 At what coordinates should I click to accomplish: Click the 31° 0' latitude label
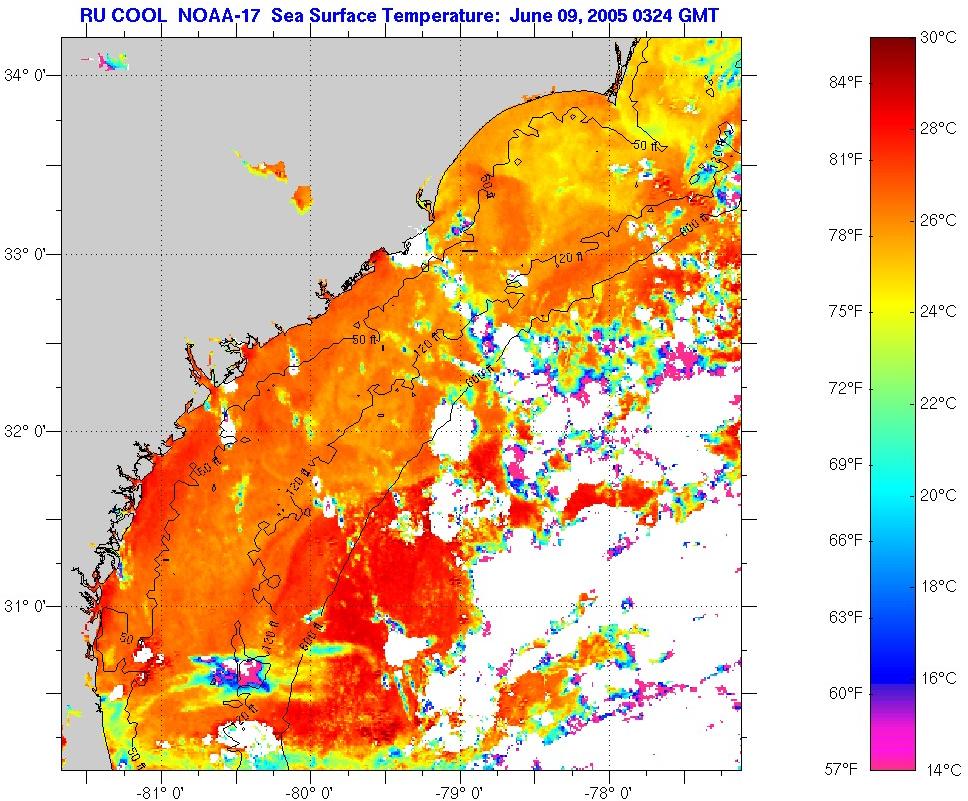(x=30, y=606)
